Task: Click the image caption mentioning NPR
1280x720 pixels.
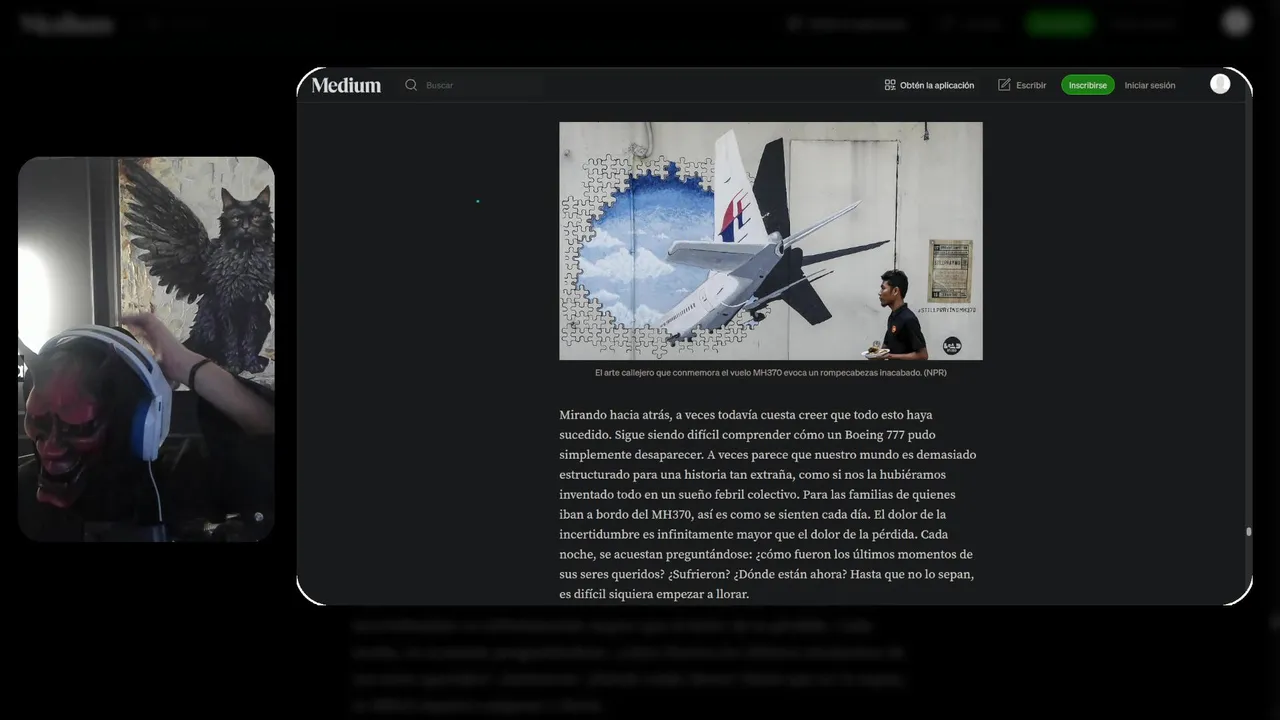Action: coord(771,372)
